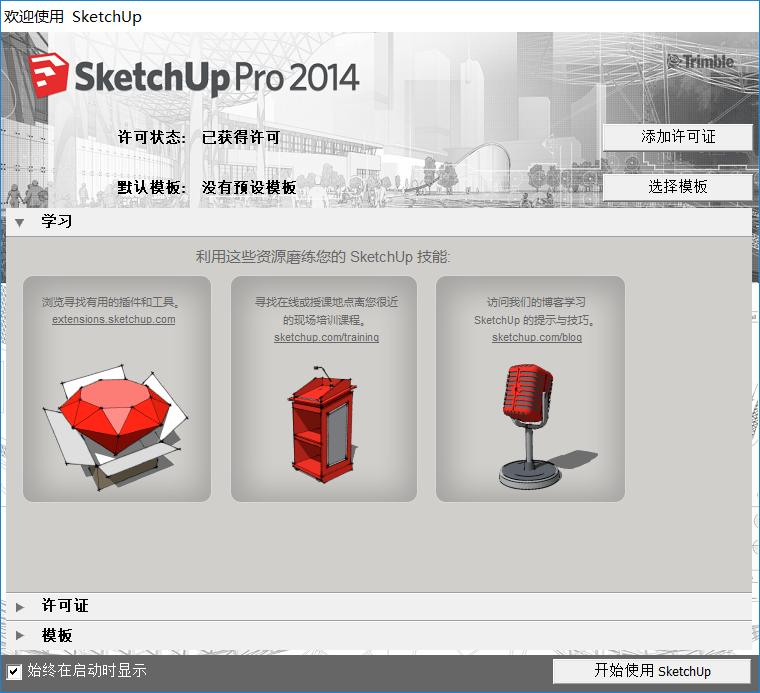Click 添加许可证 button
The height and width of the screenshot is (693, 760).
click(x=678, y=137)
